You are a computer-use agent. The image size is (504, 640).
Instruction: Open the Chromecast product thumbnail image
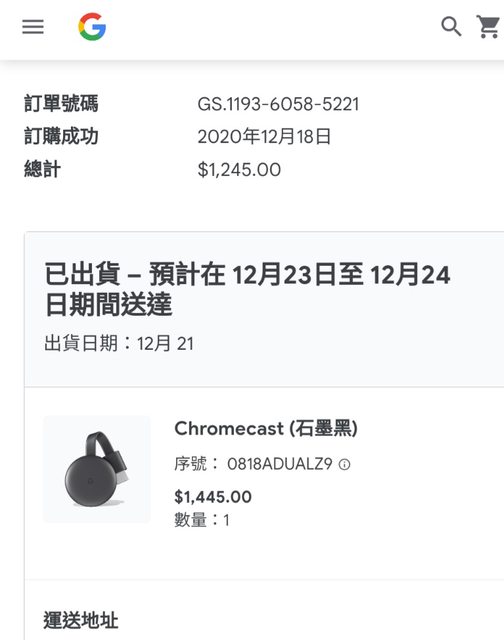97,469
